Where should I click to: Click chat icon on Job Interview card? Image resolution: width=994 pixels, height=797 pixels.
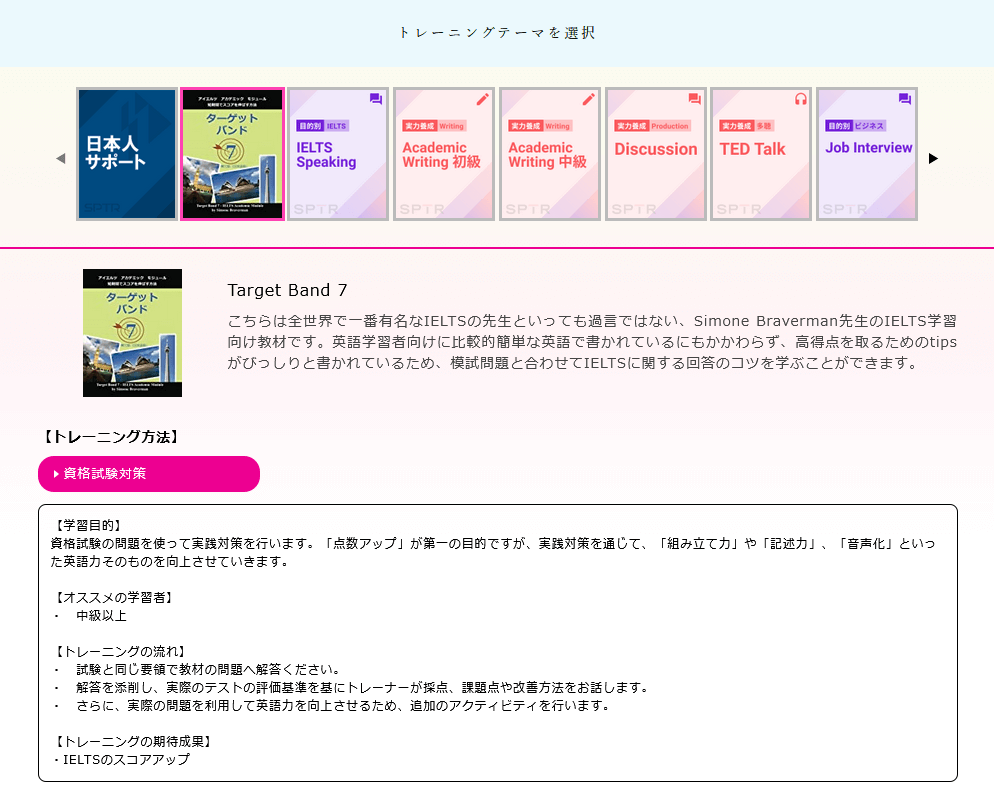coord(905,99)
